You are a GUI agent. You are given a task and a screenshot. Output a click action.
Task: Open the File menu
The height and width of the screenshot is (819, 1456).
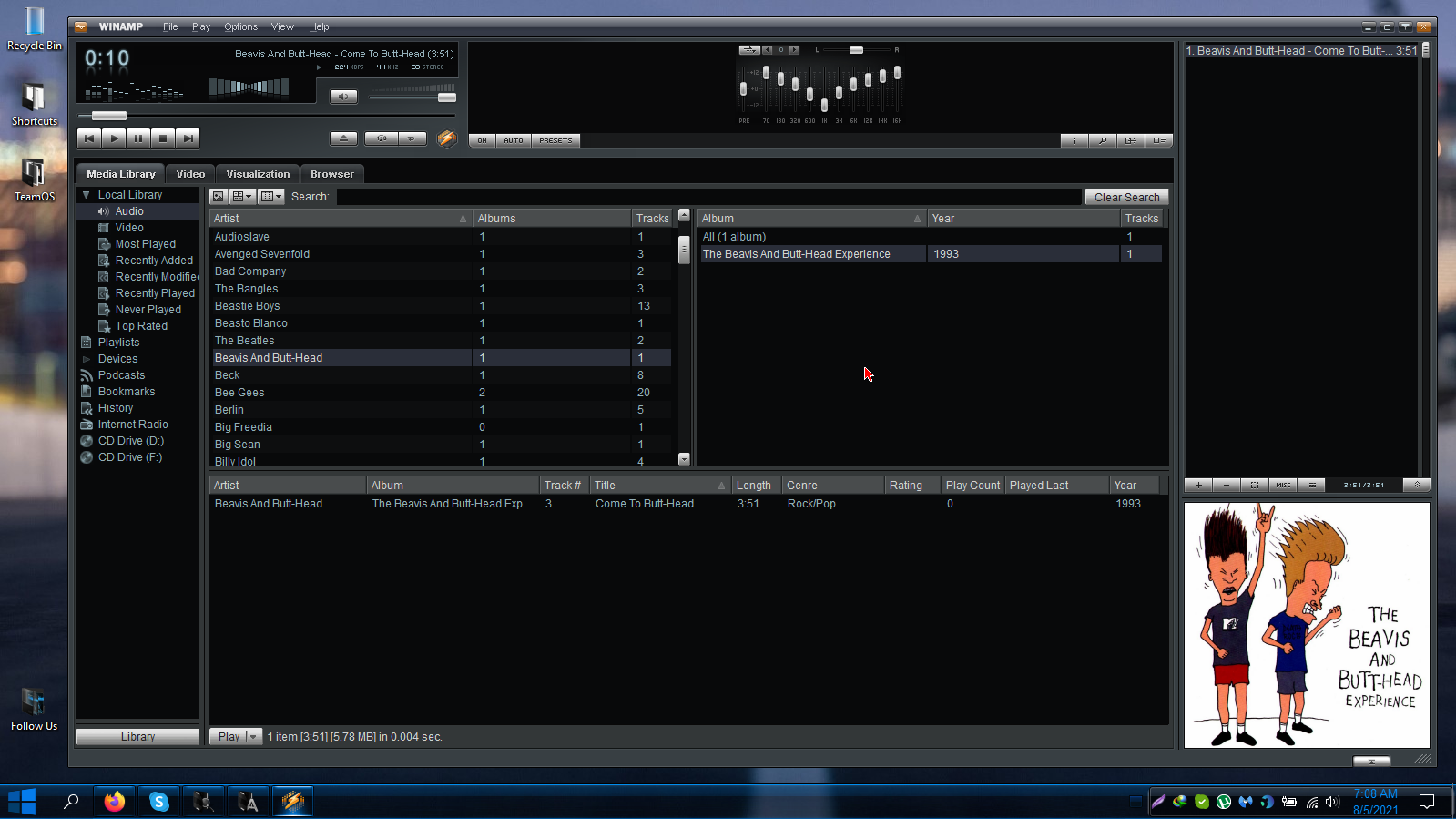(x=170, y=26)
